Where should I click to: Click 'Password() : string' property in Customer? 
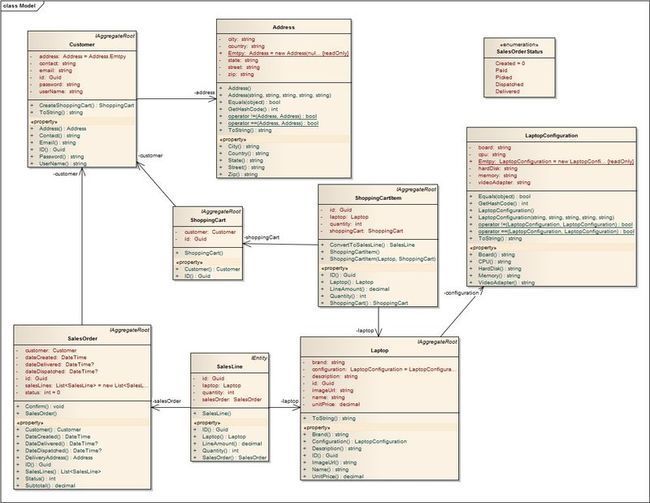(x=61, y=156)
